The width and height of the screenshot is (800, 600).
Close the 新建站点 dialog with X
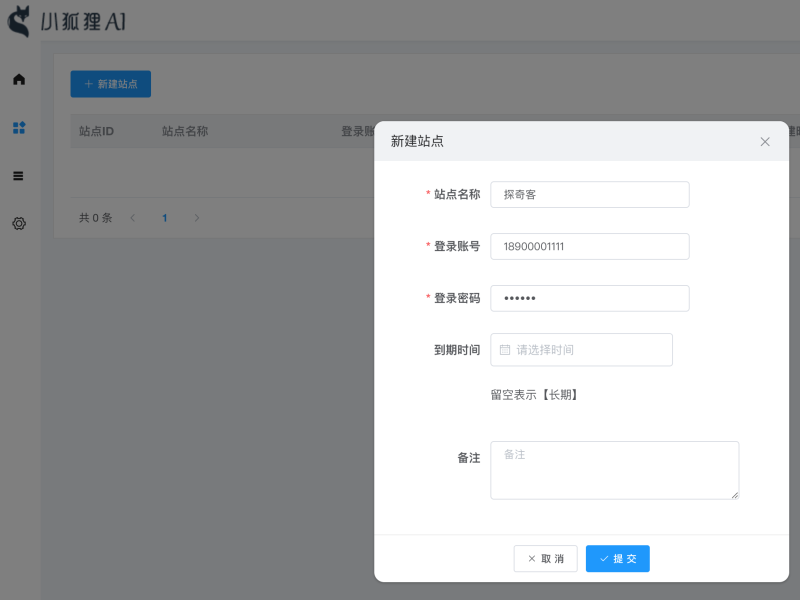pos(765,142)
